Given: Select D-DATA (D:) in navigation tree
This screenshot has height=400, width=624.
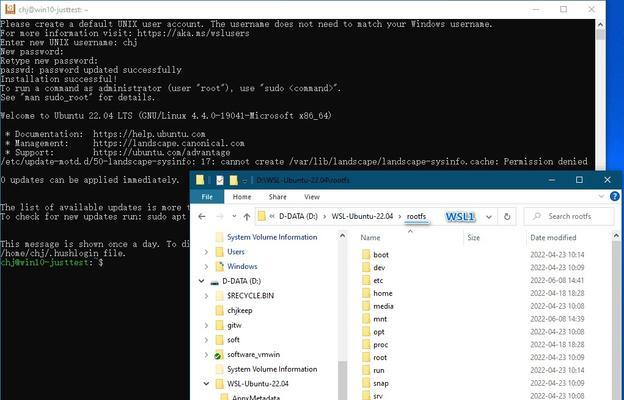Looking at the screenshot, I should tap(241, 281).
